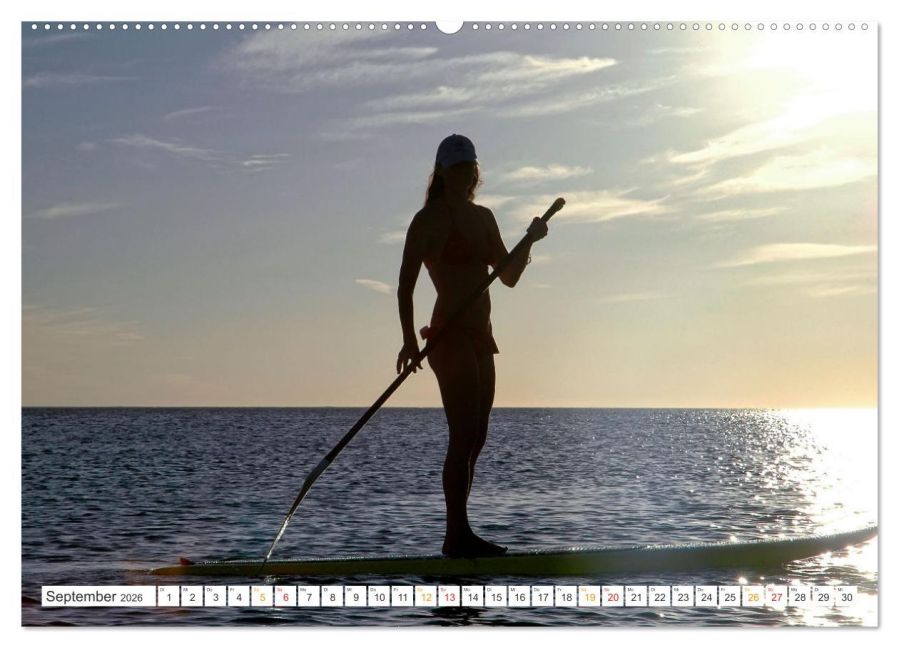Click the calendar hanging hole notch
This screenshot has width=899, height=648.
point(449,26)
